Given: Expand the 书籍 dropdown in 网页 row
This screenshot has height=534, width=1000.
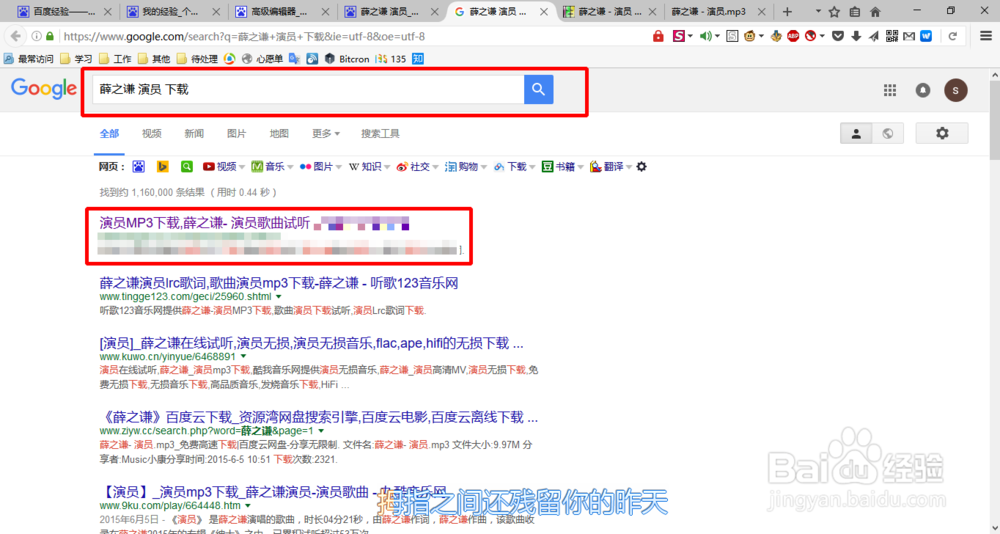Looking at the screenshot, I should pos(580,167).
